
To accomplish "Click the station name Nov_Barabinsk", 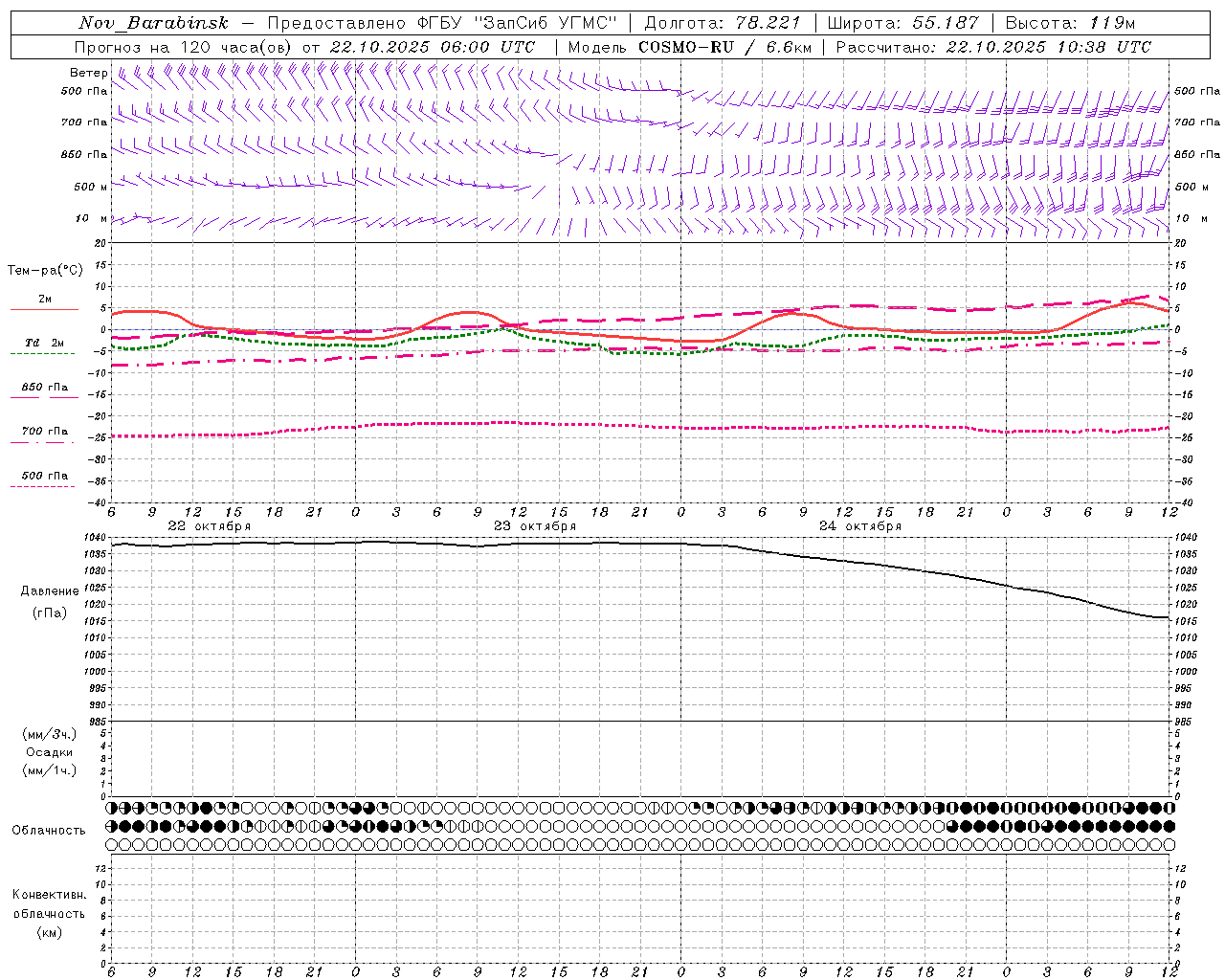I will pyautogui.click(x=153, y=23).
